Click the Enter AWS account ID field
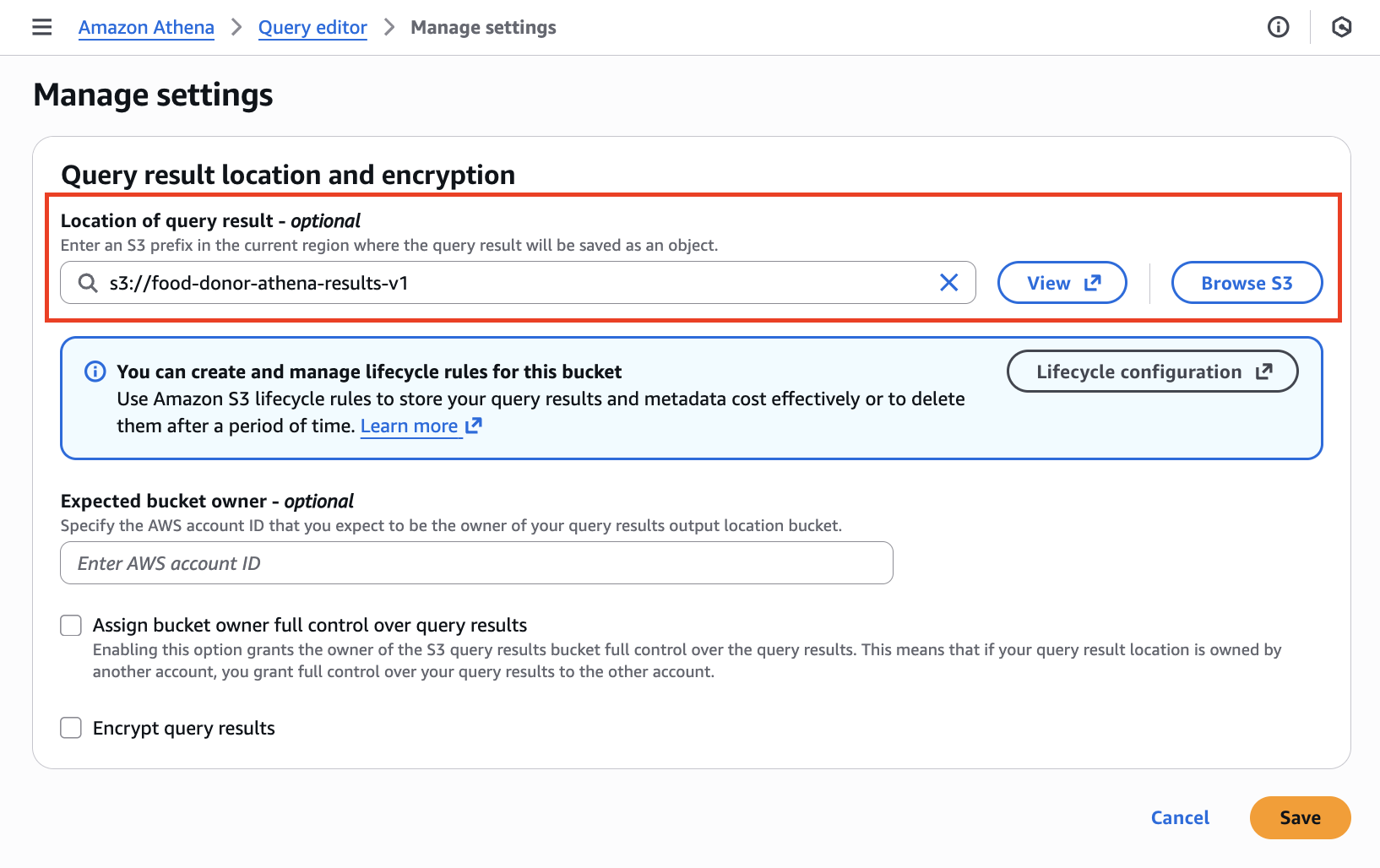1380x868 pixels. (476, 563)
